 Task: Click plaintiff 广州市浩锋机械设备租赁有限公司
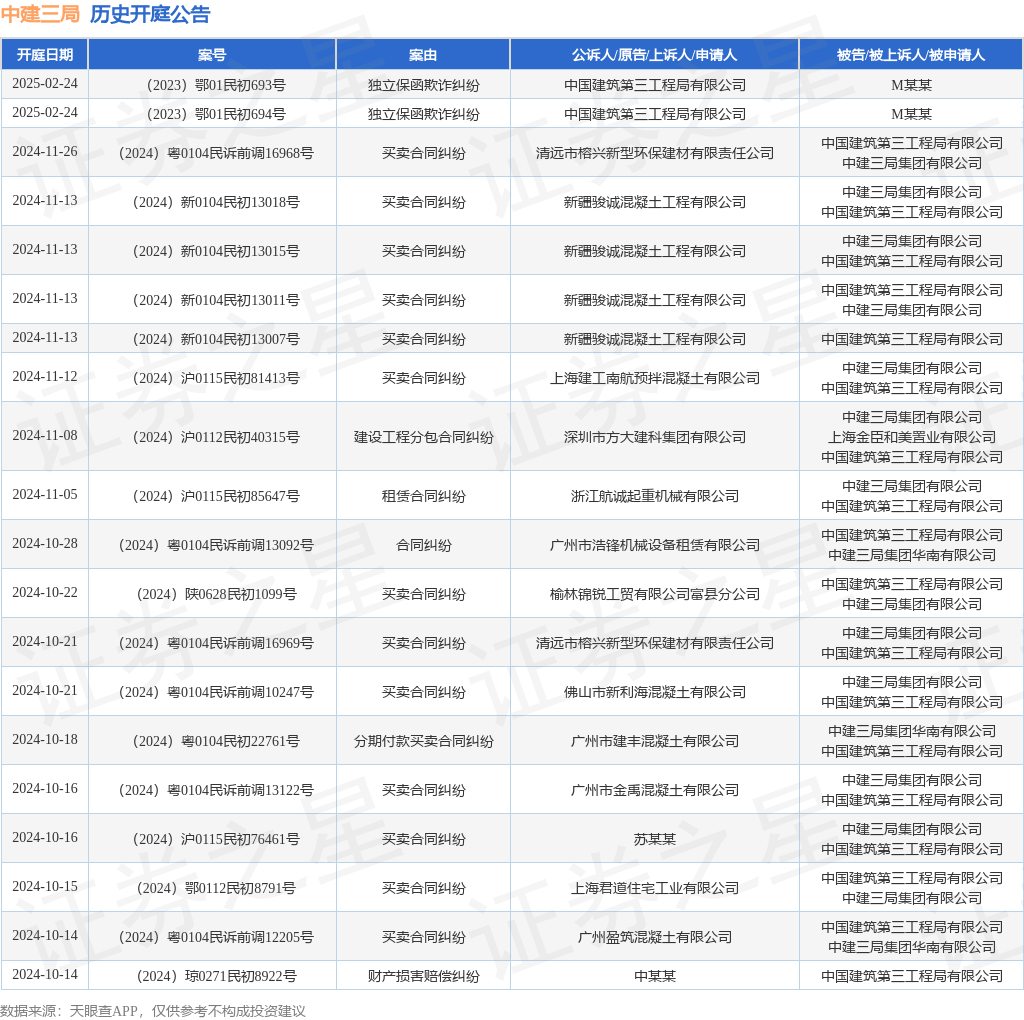[654, 545]
